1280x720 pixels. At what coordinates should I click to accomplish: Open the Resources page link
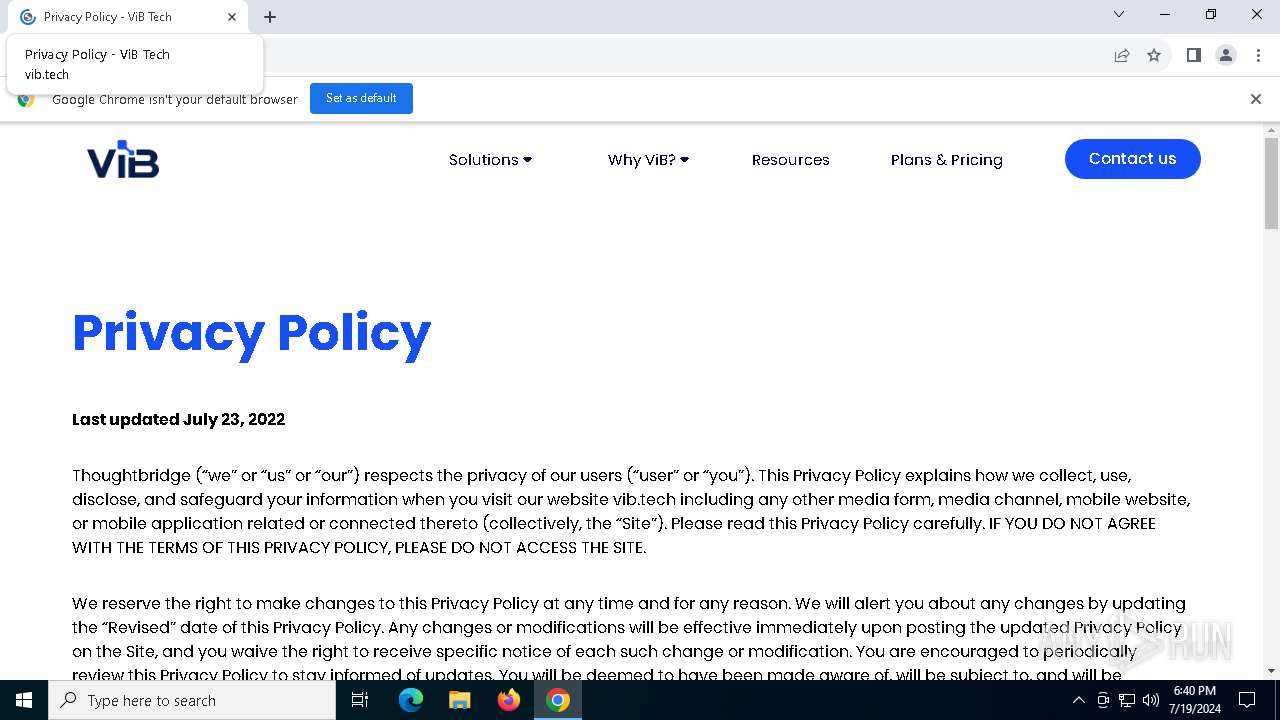790,160
